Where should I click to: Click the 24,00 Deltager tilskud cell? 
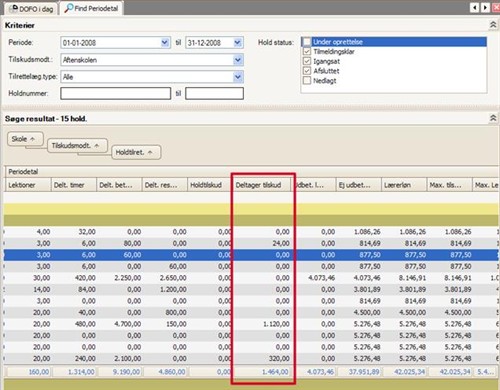(x=262, y=243)
